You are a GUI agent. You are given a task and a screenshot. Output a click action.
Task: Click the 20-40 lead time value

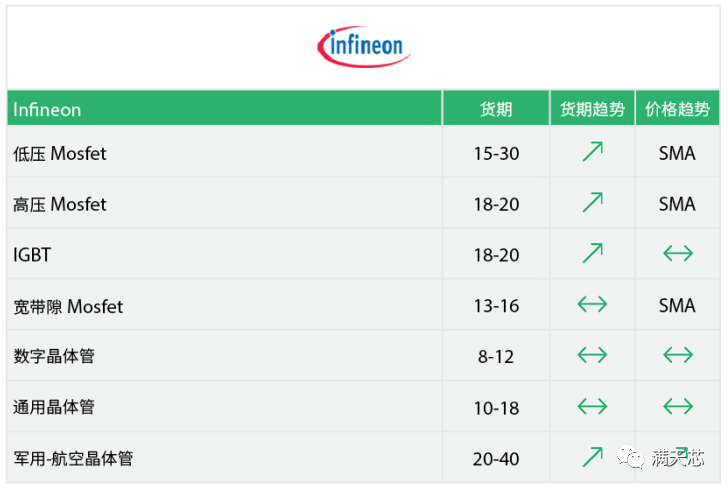click(496, 459)
